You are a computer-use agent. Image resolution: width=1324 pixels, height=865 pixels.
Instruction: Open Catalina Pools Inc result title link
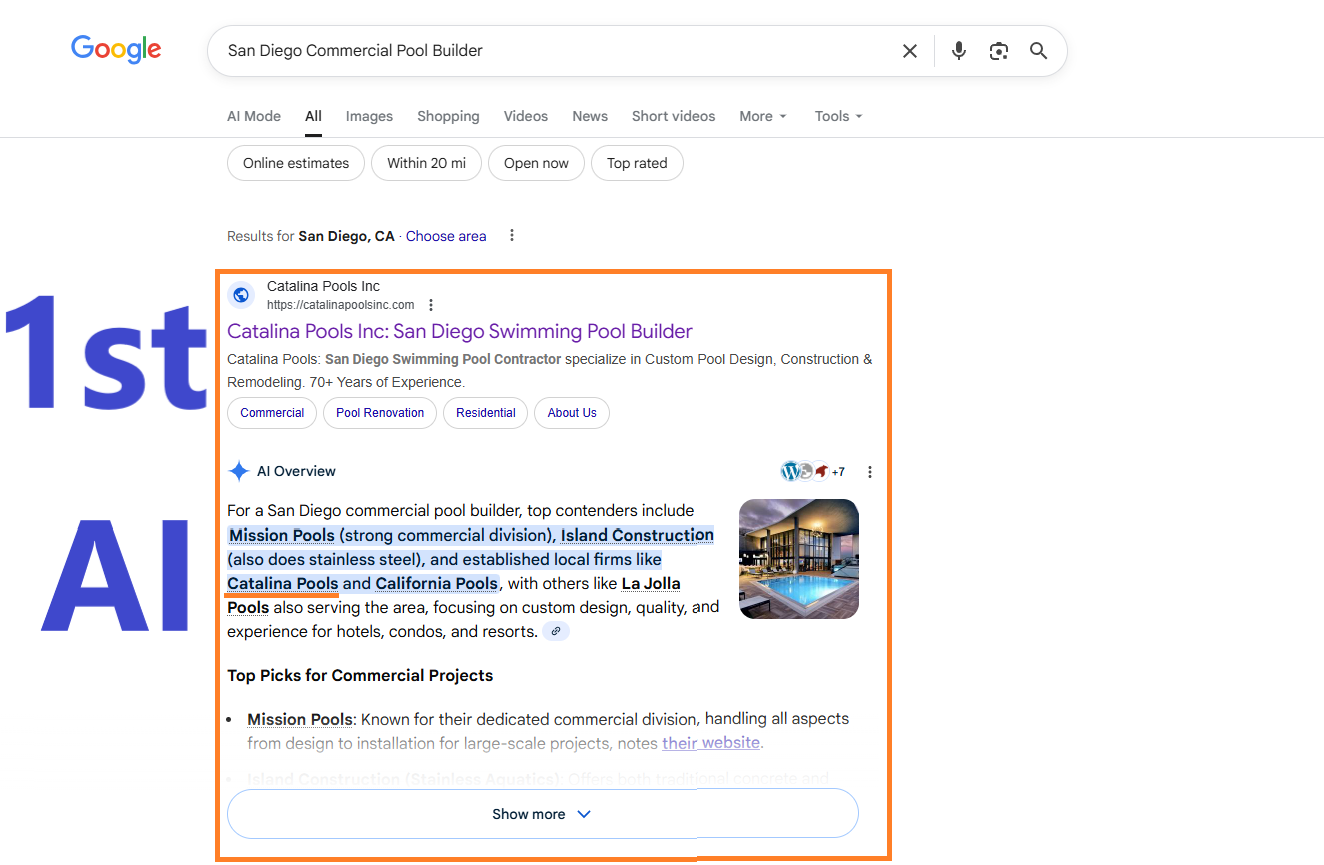(459, 332)
